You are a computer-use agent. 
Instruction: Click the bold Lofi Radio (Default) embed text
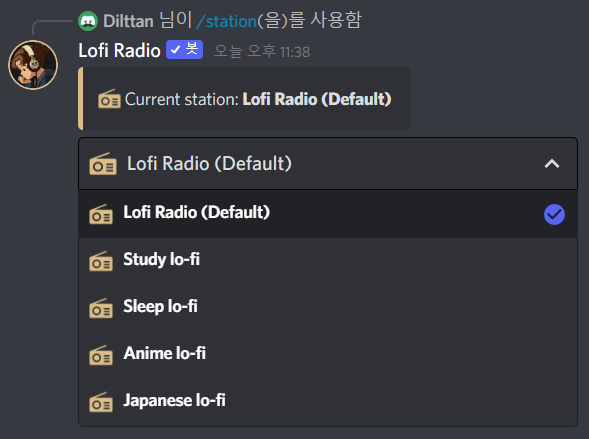tap(317, 99)
